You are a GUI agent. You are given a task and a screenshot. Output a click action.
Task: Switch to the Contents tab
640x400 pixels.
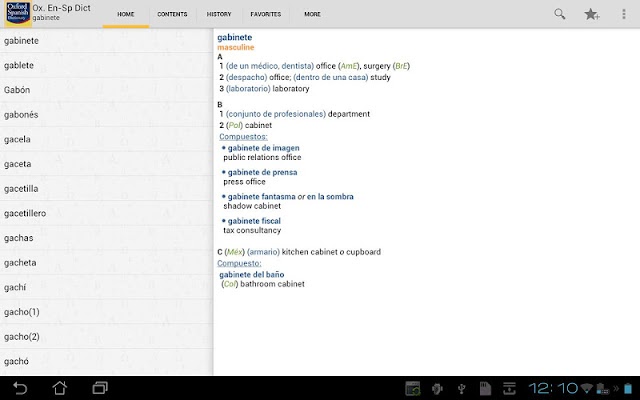(172, 14)
